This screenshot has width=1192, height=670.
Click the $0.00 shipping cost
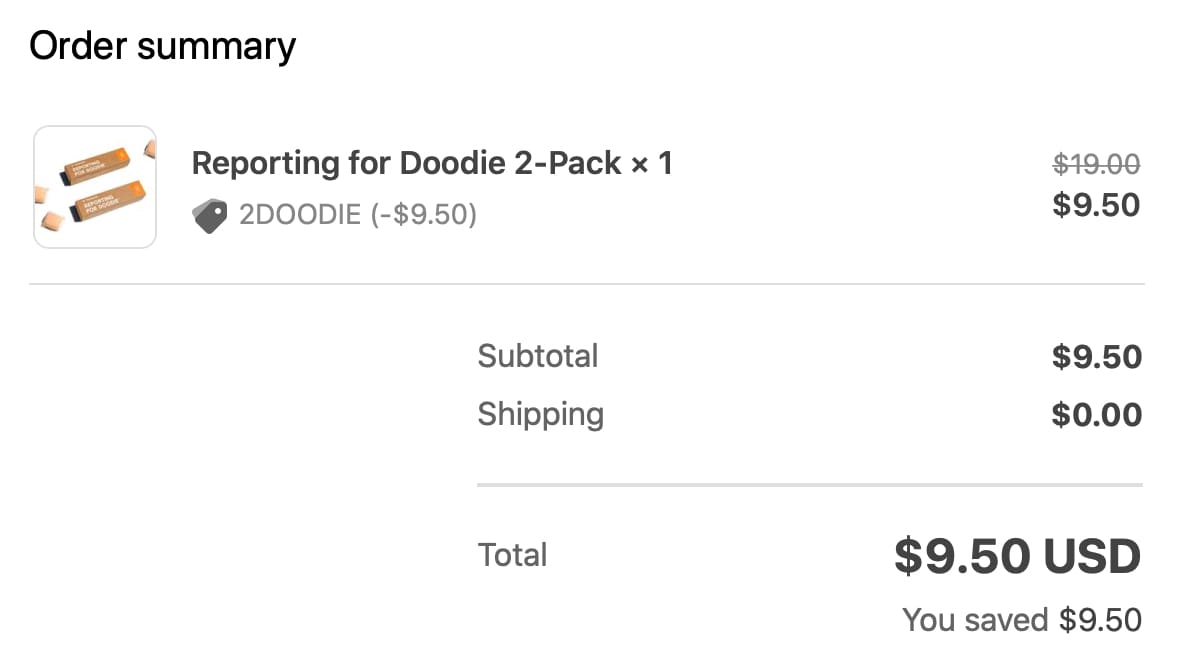click(x=1096, y=415)
